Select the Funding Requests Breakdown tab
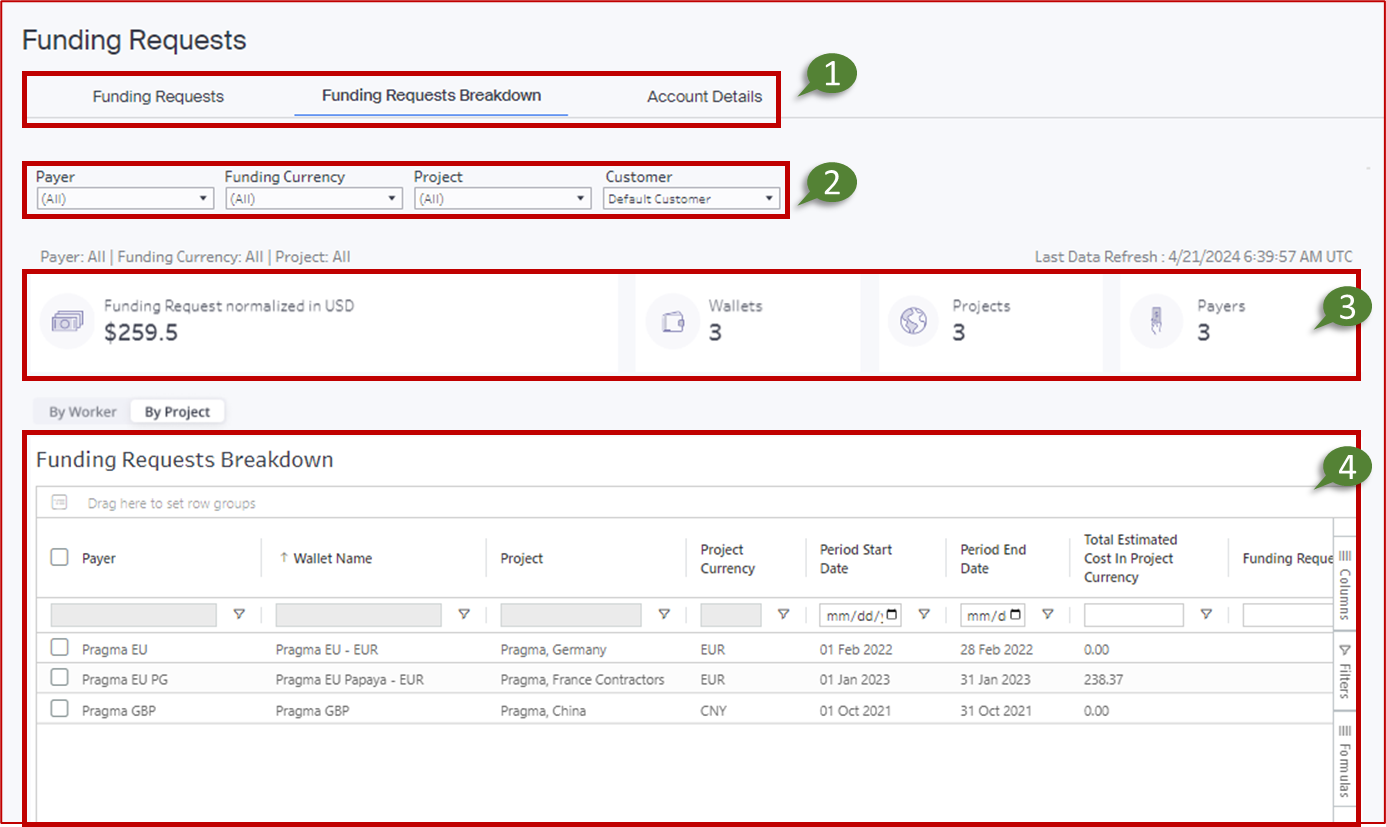Screen dimensions: 1386x827 click(431, 96)
